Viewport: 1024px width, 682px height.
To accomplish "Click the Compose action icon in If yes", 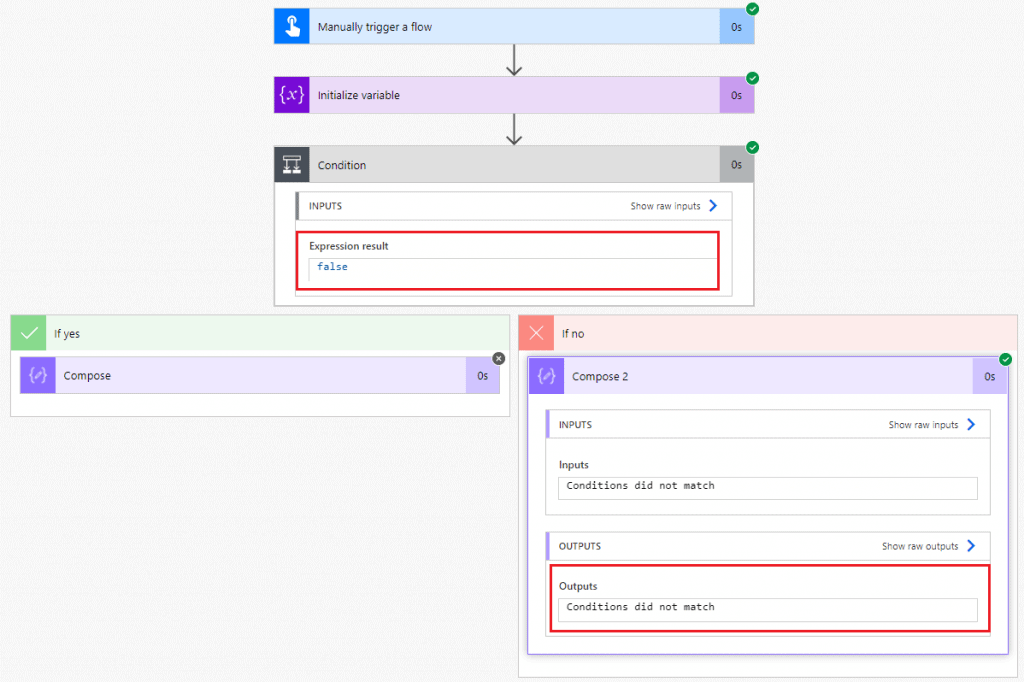I will coord(38,376).
